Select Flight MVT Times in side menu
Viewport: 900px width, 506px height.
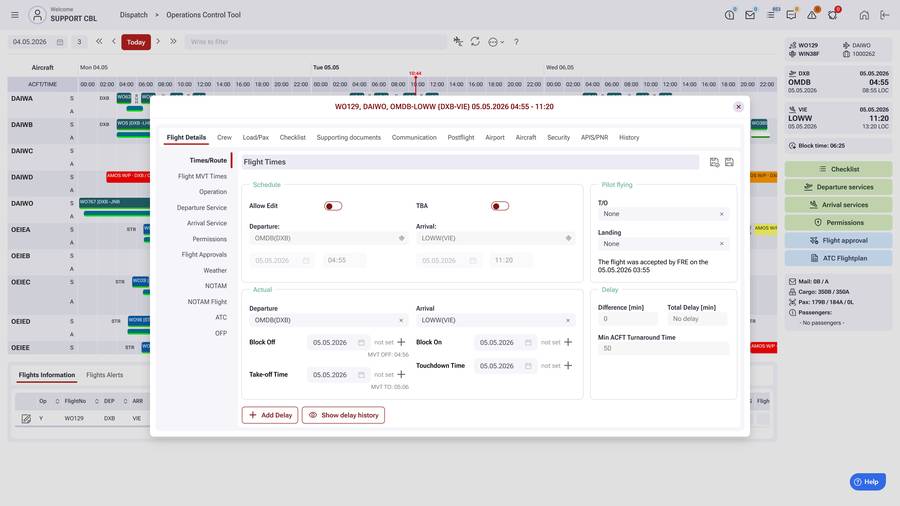click(202, 176)
